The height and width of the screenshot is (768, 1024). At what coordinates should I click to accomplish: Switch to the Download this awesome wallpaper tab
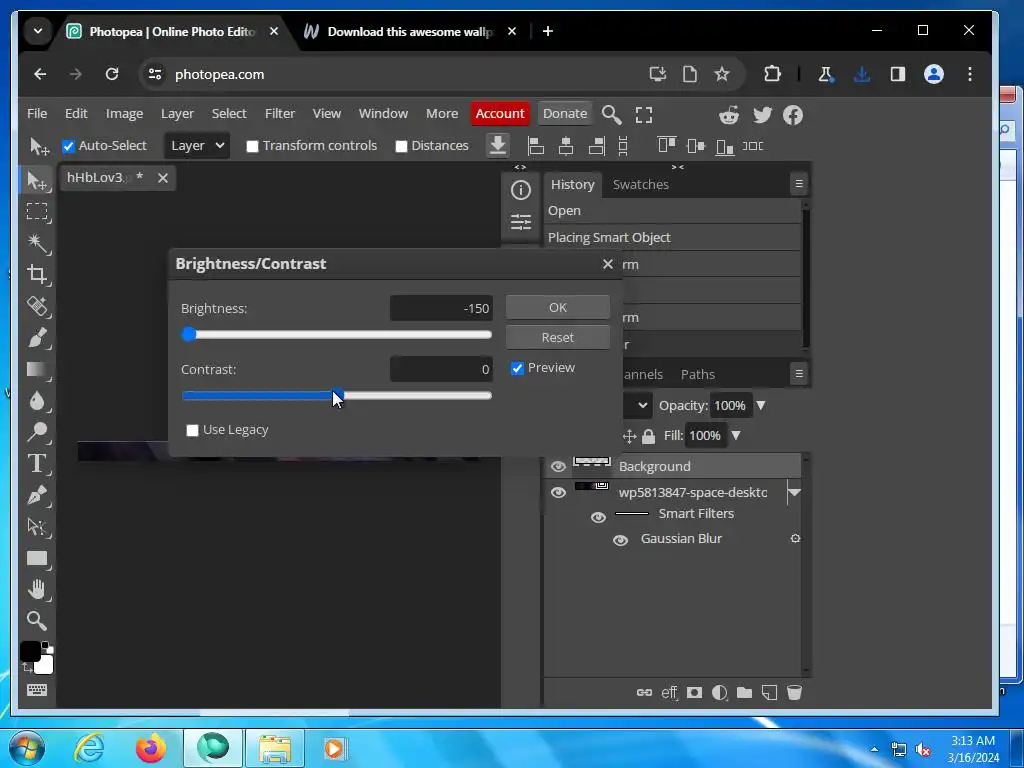411,31
